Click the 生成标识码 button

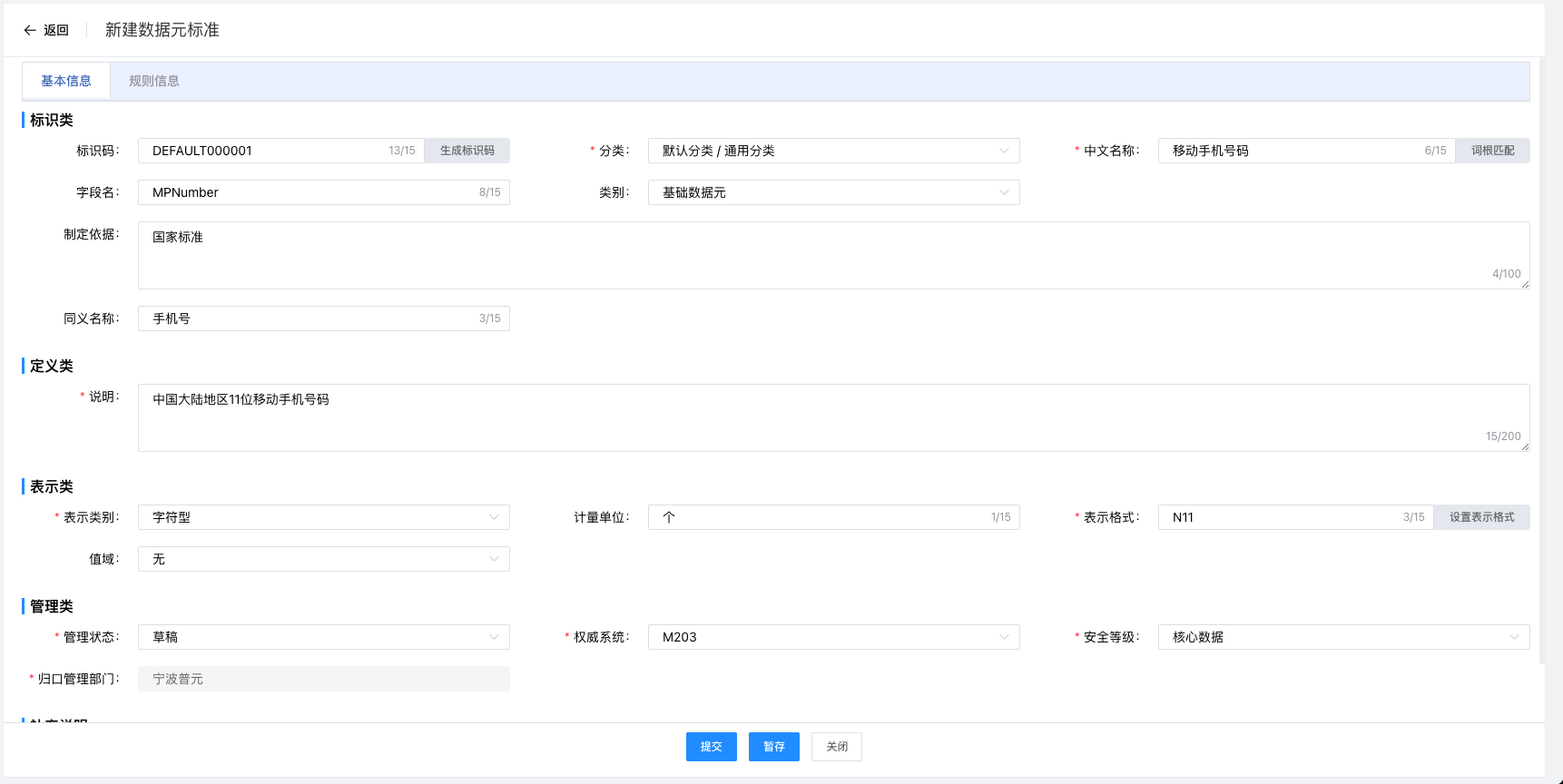point(467,151)
